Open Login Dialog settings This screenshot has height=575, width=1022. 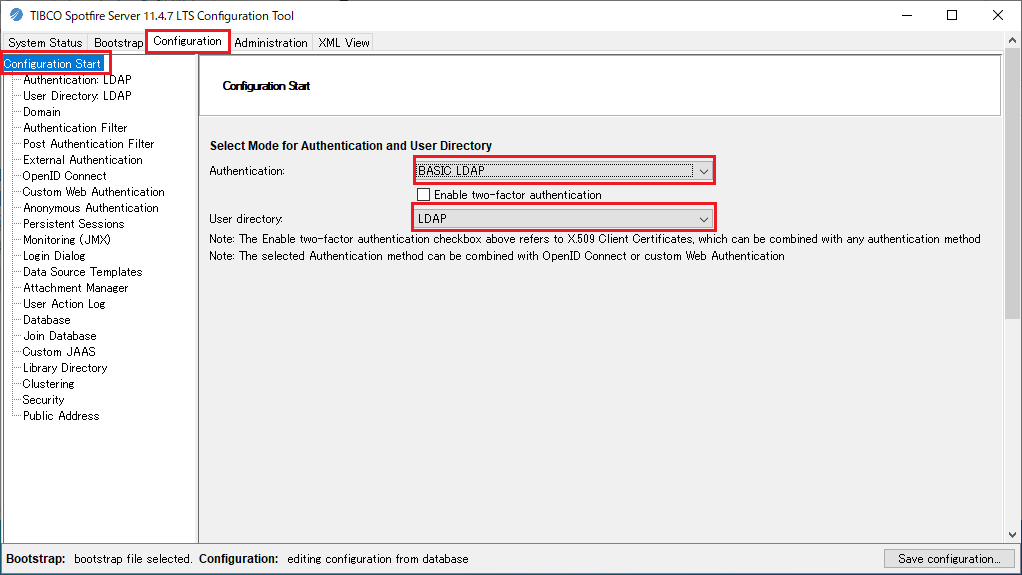tap(54, 256)
